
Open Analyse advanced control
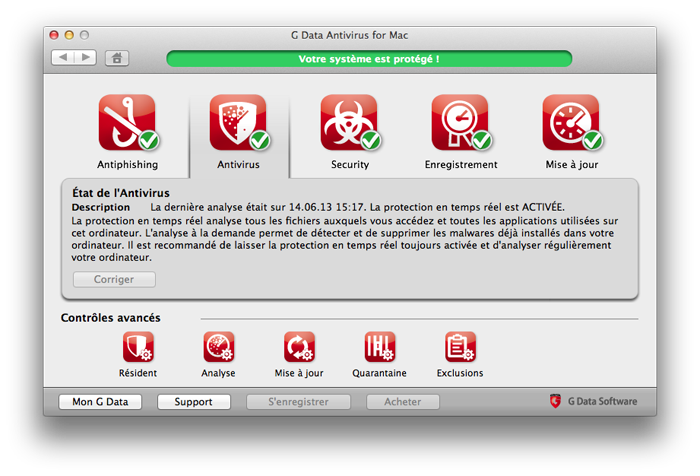tap(218, 347)
